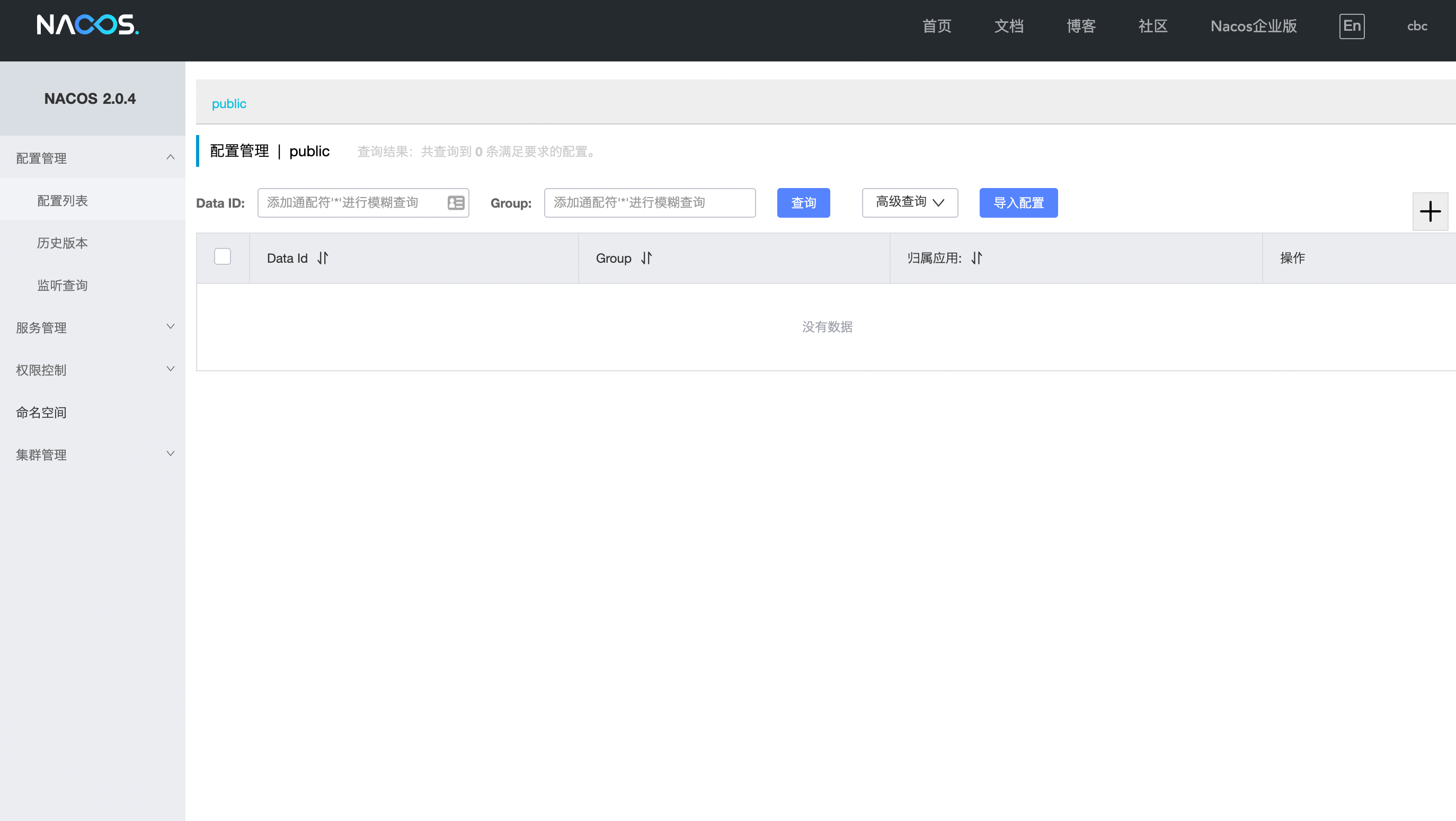Open 历史版本 in the sidebar
The height and width of the screenshot is (821, 1456).
click(x=62, y=243)
